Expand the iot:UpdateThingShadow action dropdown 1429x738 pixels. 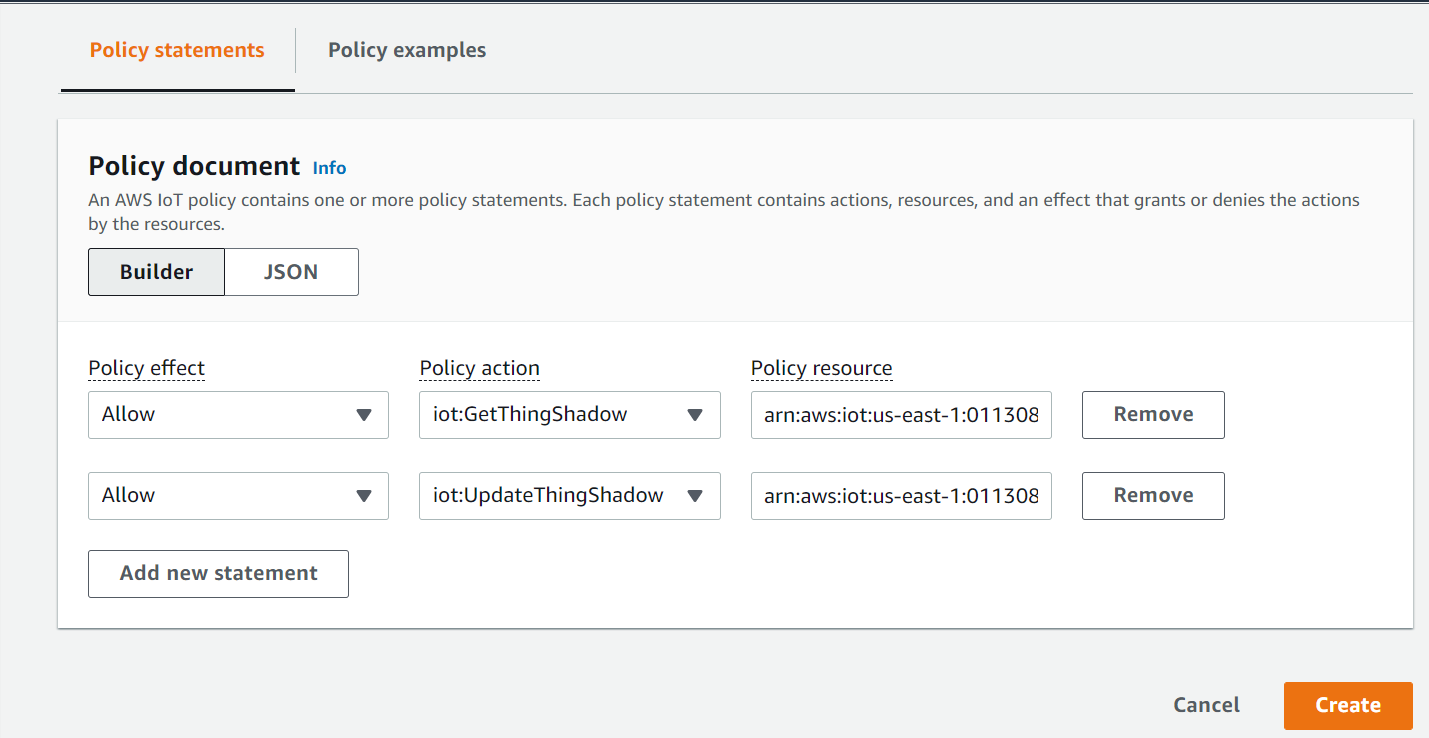(x=570, y=496)
